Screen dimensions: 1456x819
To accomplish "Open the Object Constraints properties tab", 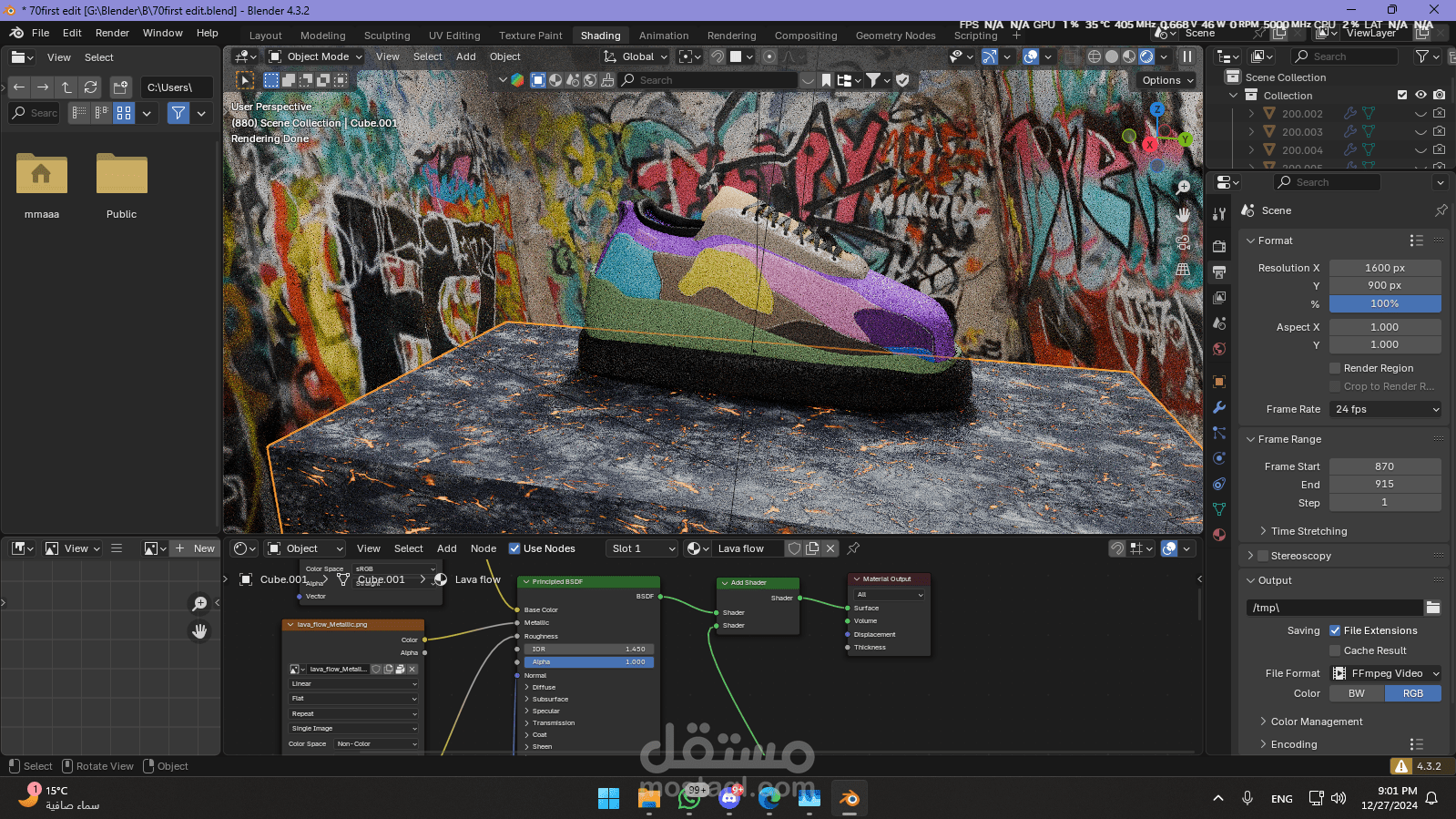I will click(x=1219, y=484).
